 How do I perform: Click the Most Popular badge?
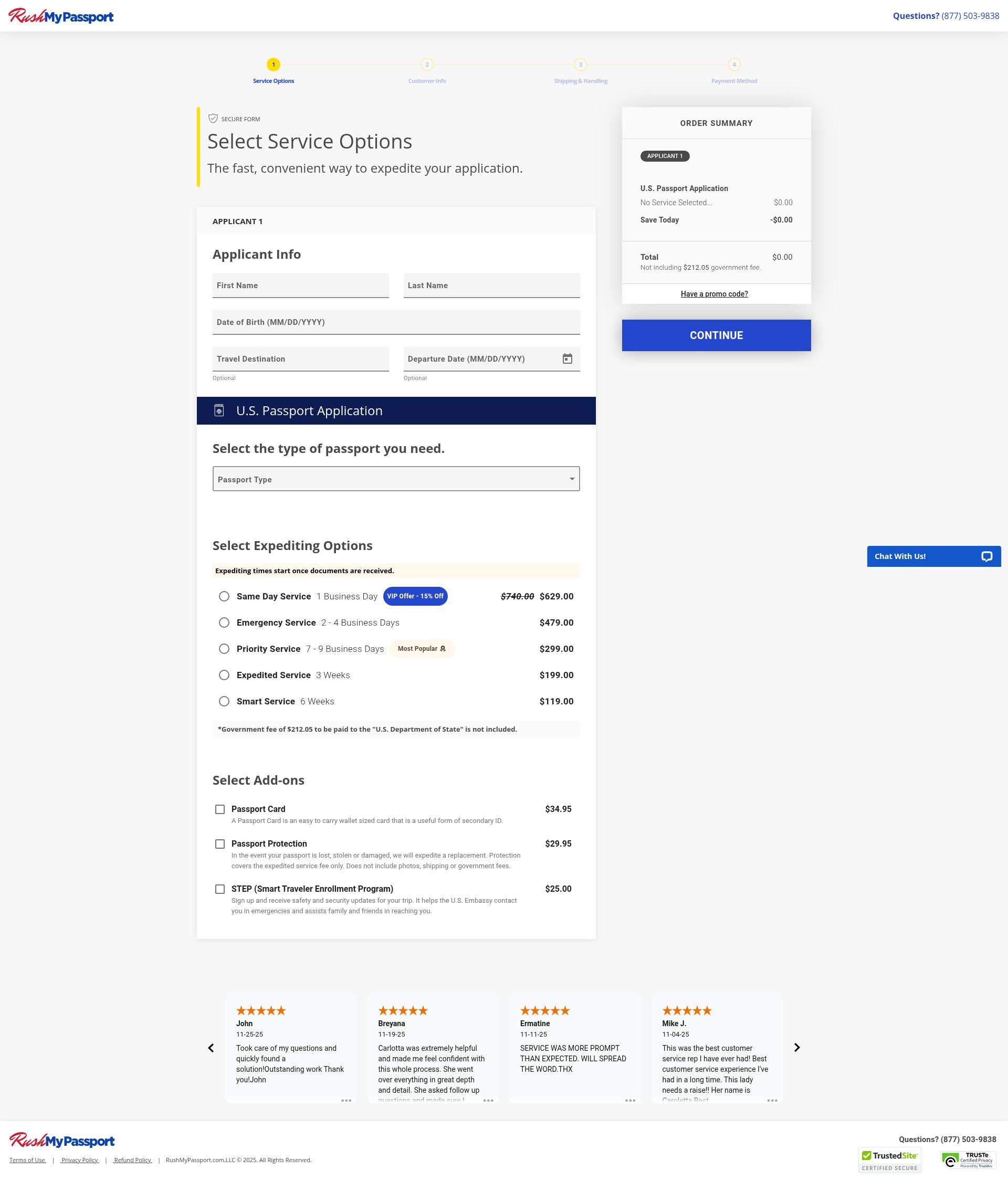pos(422,649)
